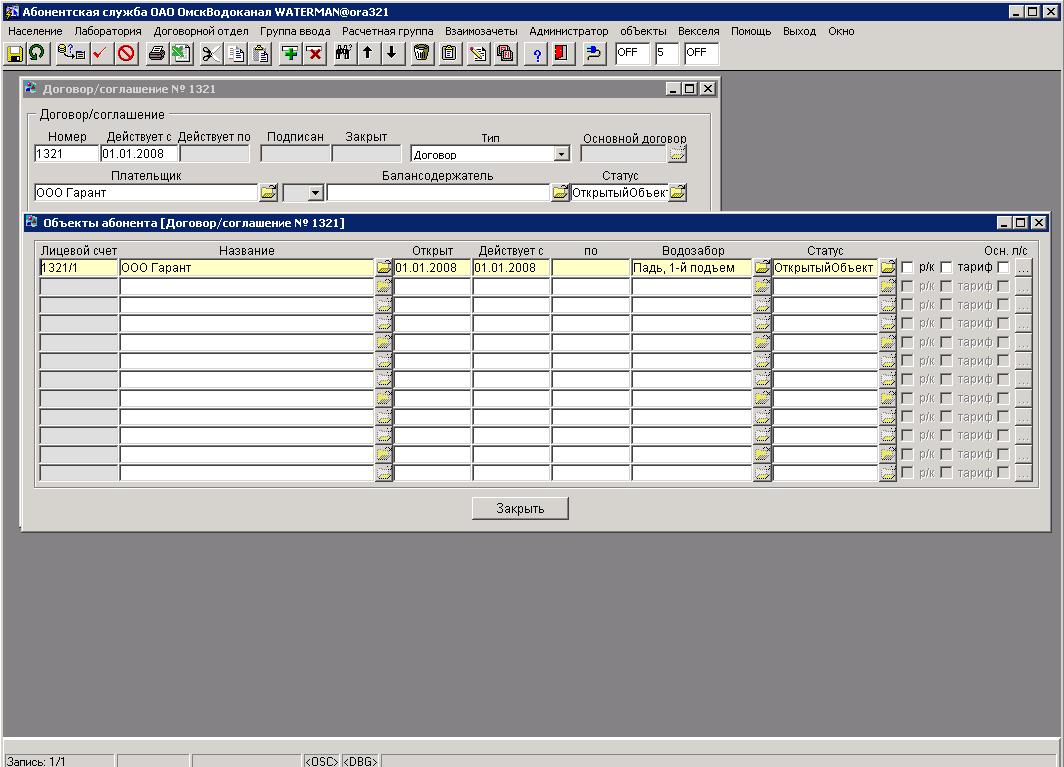The width and height of the screenshot is (1064, 767).
Task: Expand small dropdown next to Плательщик field
Action: [x=316, y=193]
